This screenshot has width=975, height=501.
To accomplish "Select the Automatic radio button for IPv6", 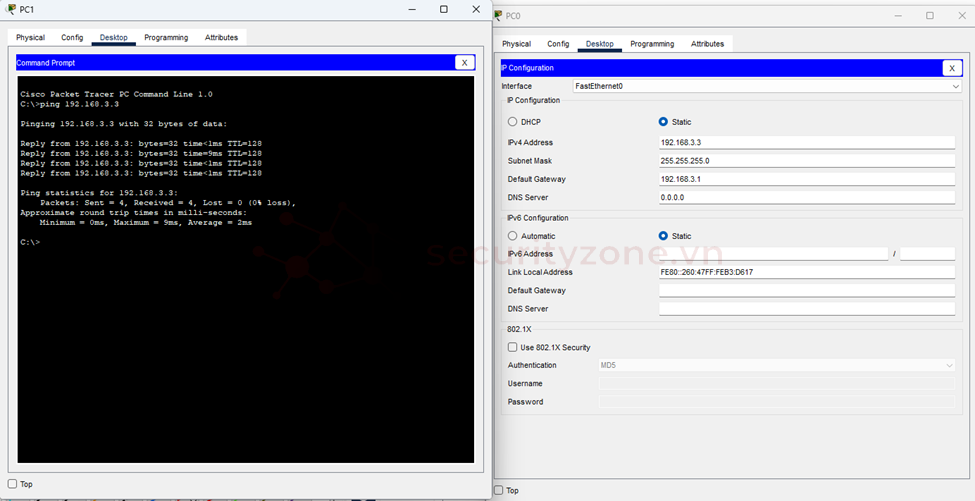I will point(512,236).
